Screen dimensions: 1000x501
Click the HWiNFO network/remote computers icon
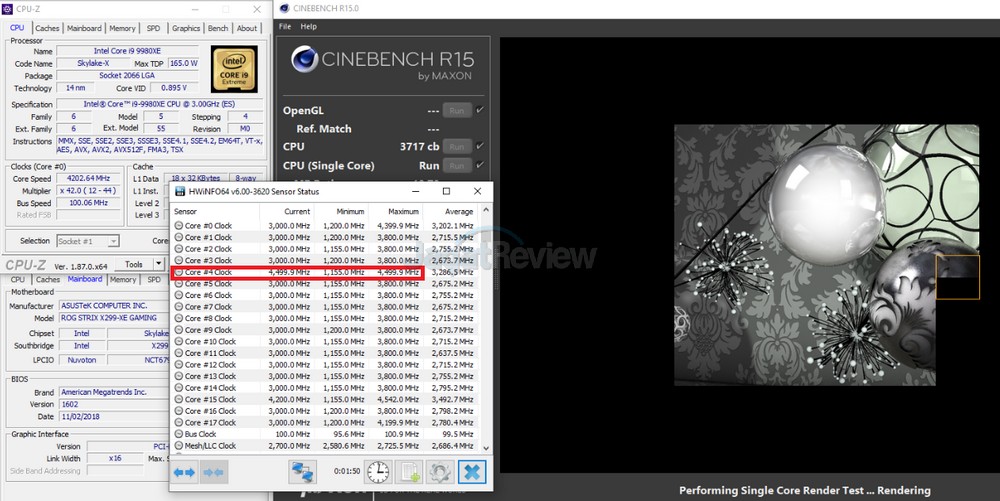[303, 471]
